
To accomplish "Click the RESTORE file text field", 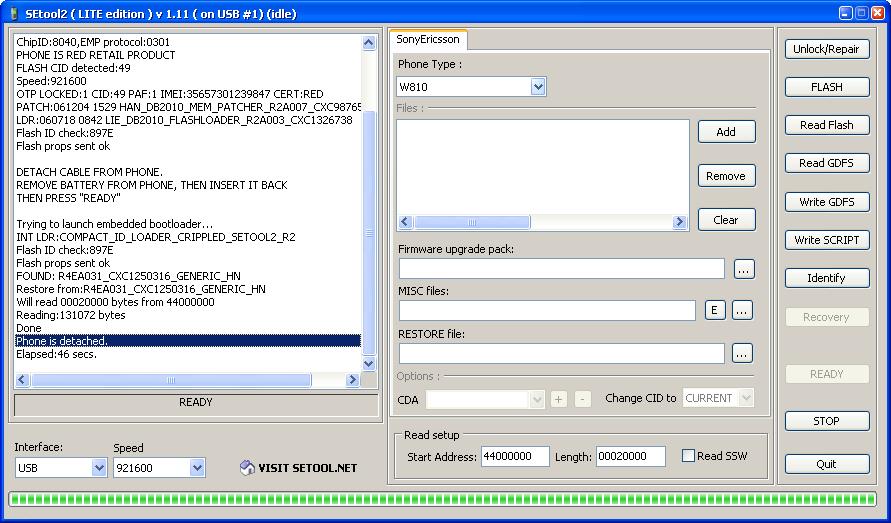I will point(561,354).
